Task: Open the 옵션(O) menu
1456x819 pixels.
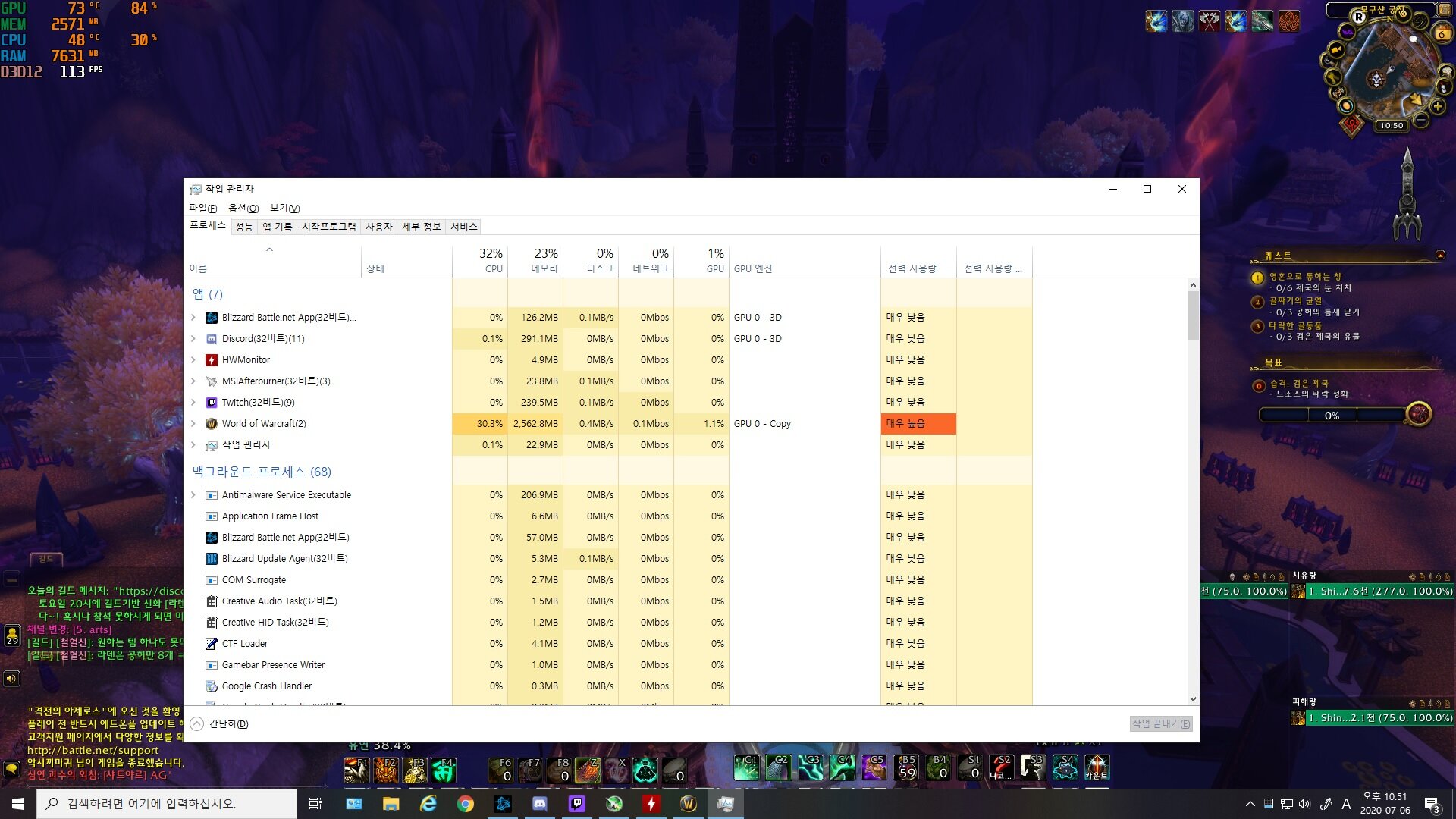Action: pyautogui.click(x=243, y=208)
